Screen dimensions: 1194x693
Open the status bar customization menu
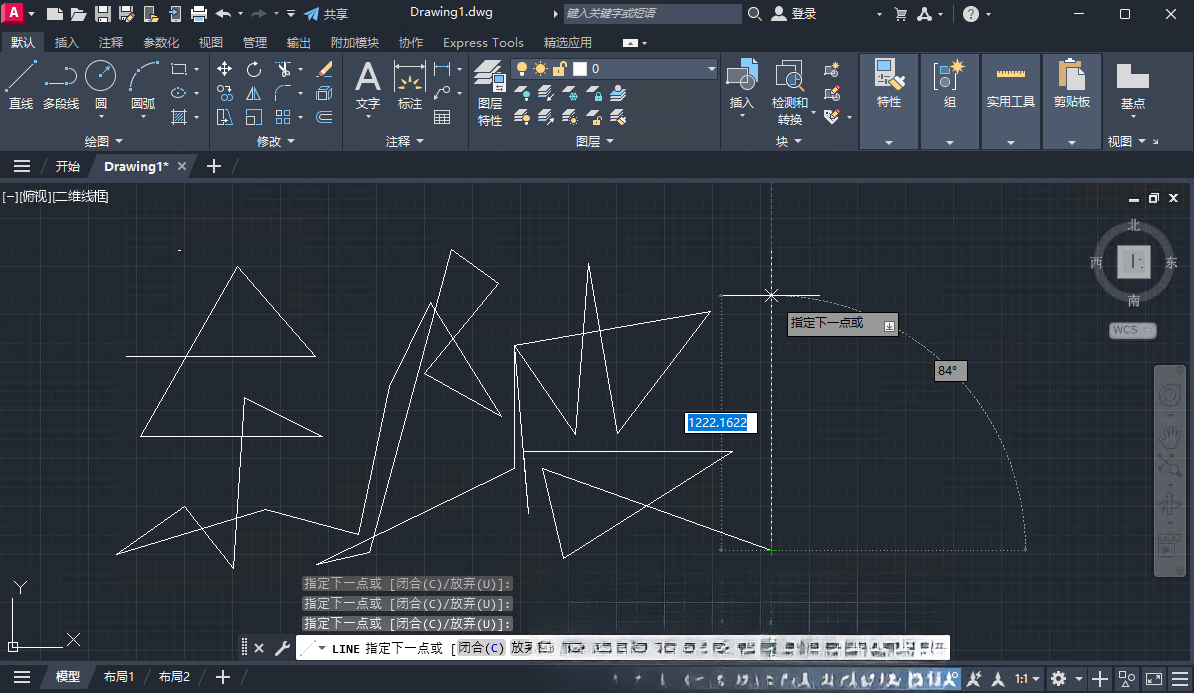point(1180,679)
